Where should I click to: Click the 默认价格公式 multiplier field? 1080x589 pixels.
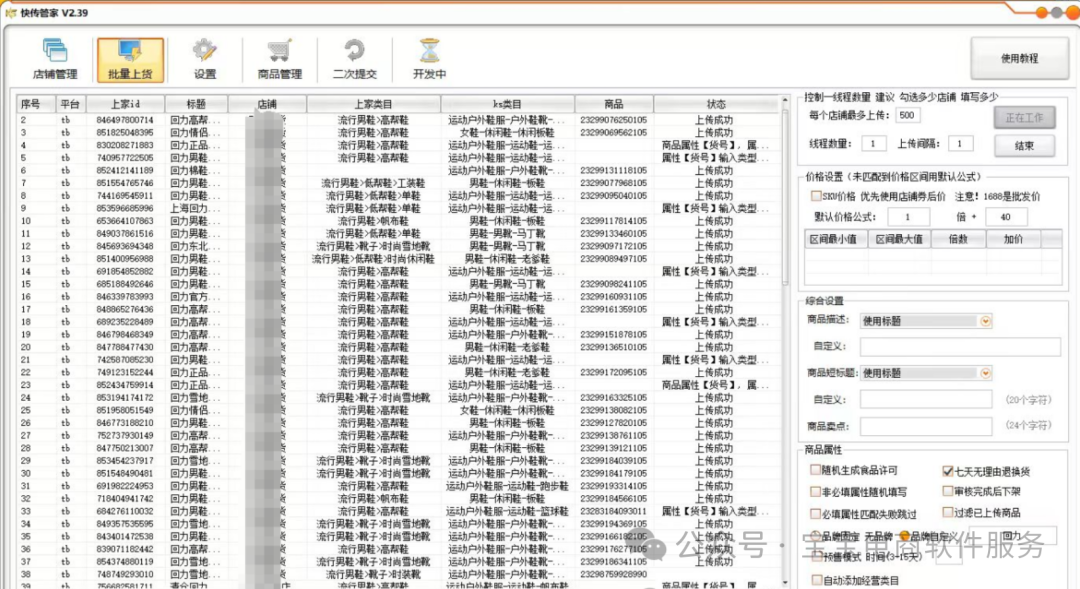908,217
